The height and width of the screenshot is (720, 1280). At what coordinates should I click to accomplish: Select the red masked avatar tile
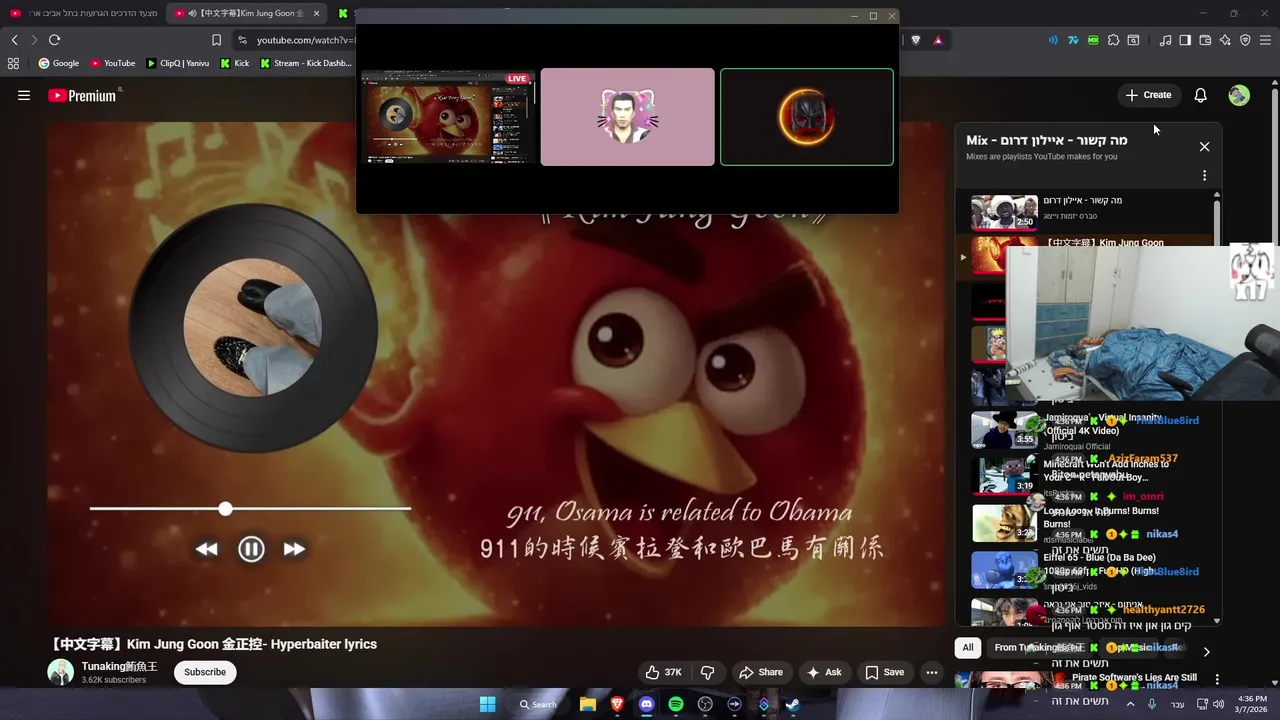pos(806,117)
